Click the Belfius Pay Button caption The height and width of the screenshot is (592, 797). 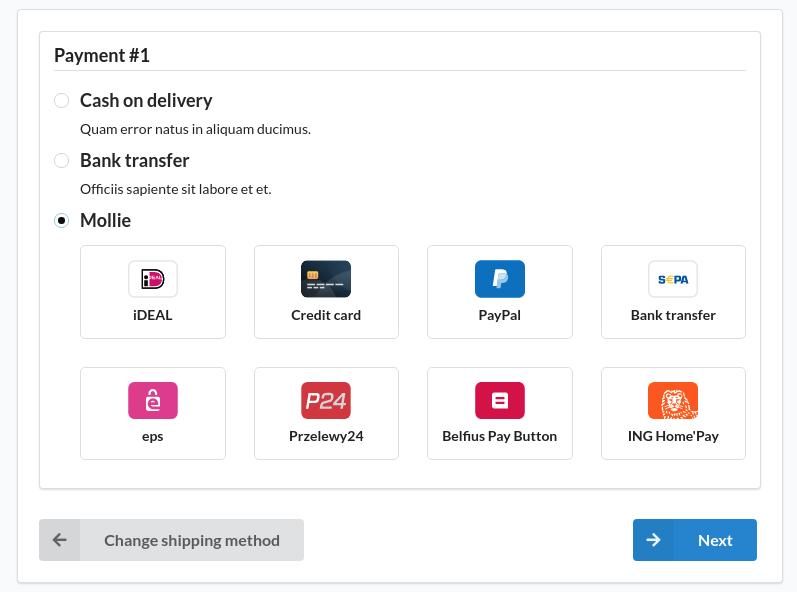500,436
